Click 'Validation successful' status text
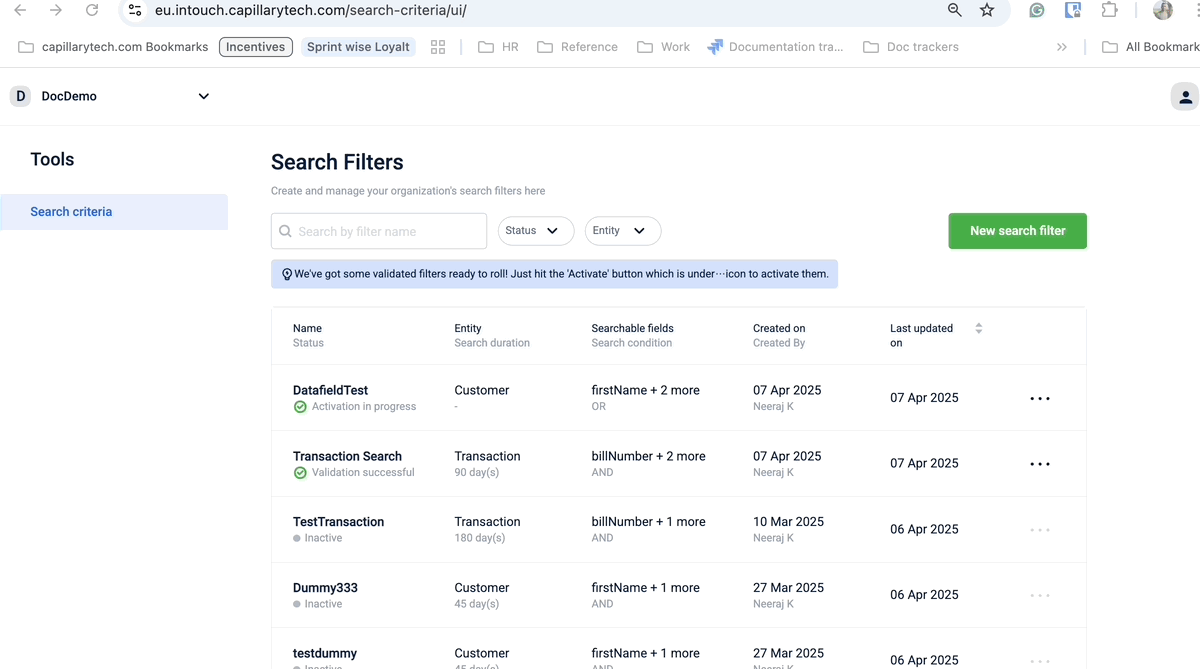 tap(363, 473)
